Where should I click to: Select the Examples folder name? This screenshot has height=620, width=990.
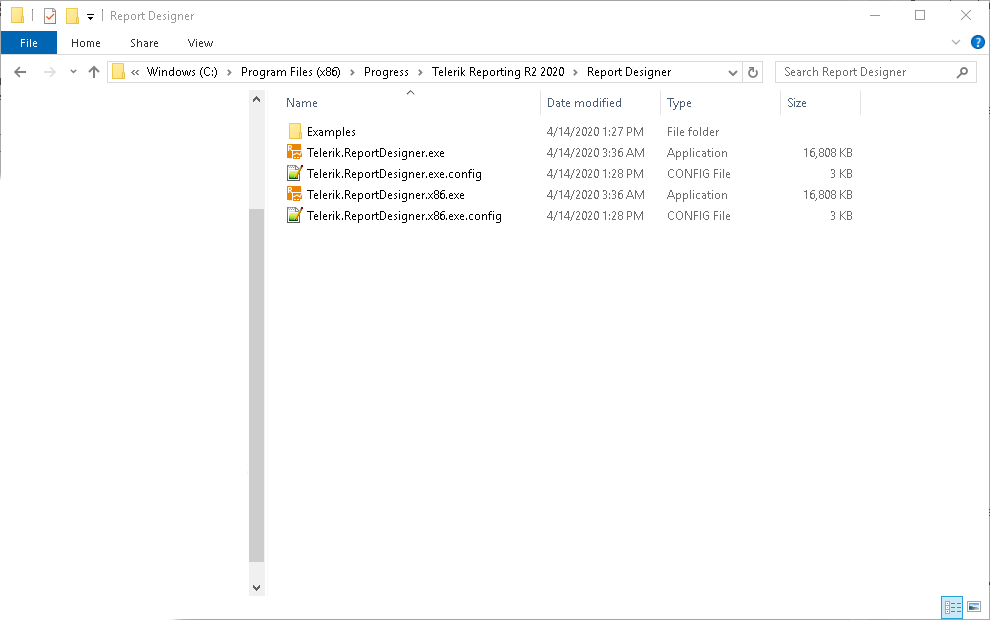coord(331,131)
